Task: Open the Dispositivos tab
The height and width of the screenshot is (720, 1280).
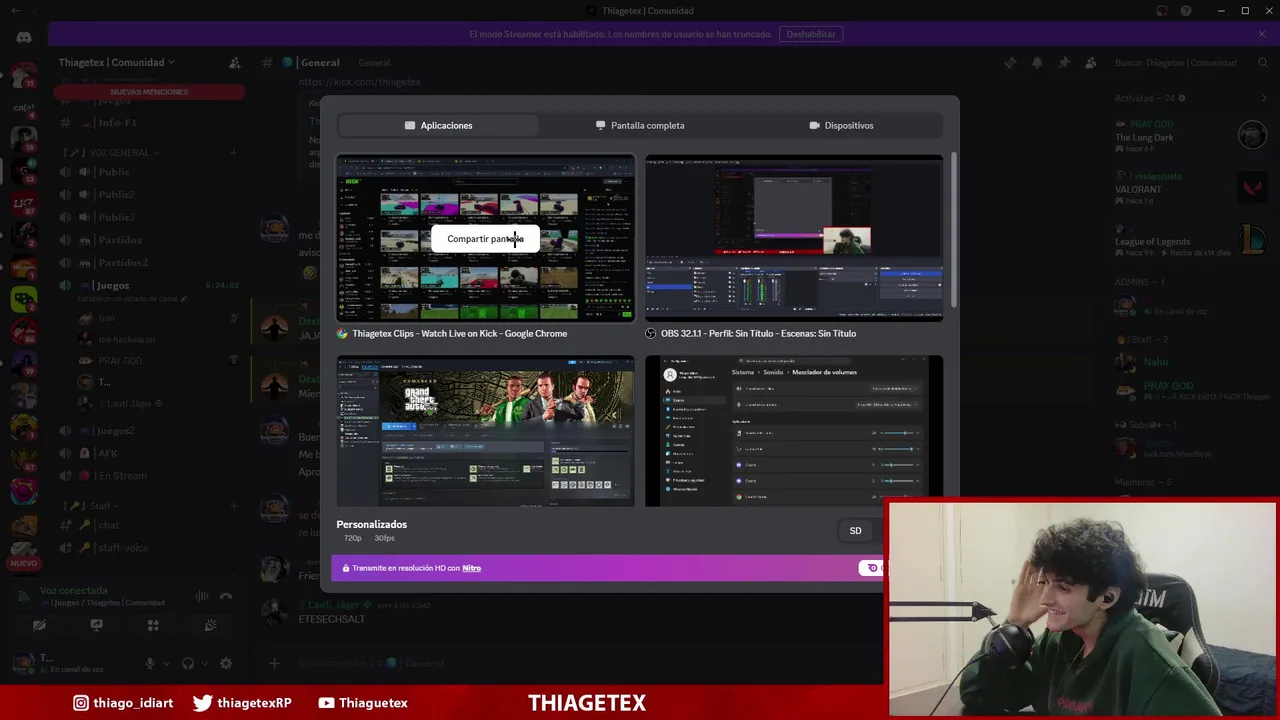Action: 841,125
